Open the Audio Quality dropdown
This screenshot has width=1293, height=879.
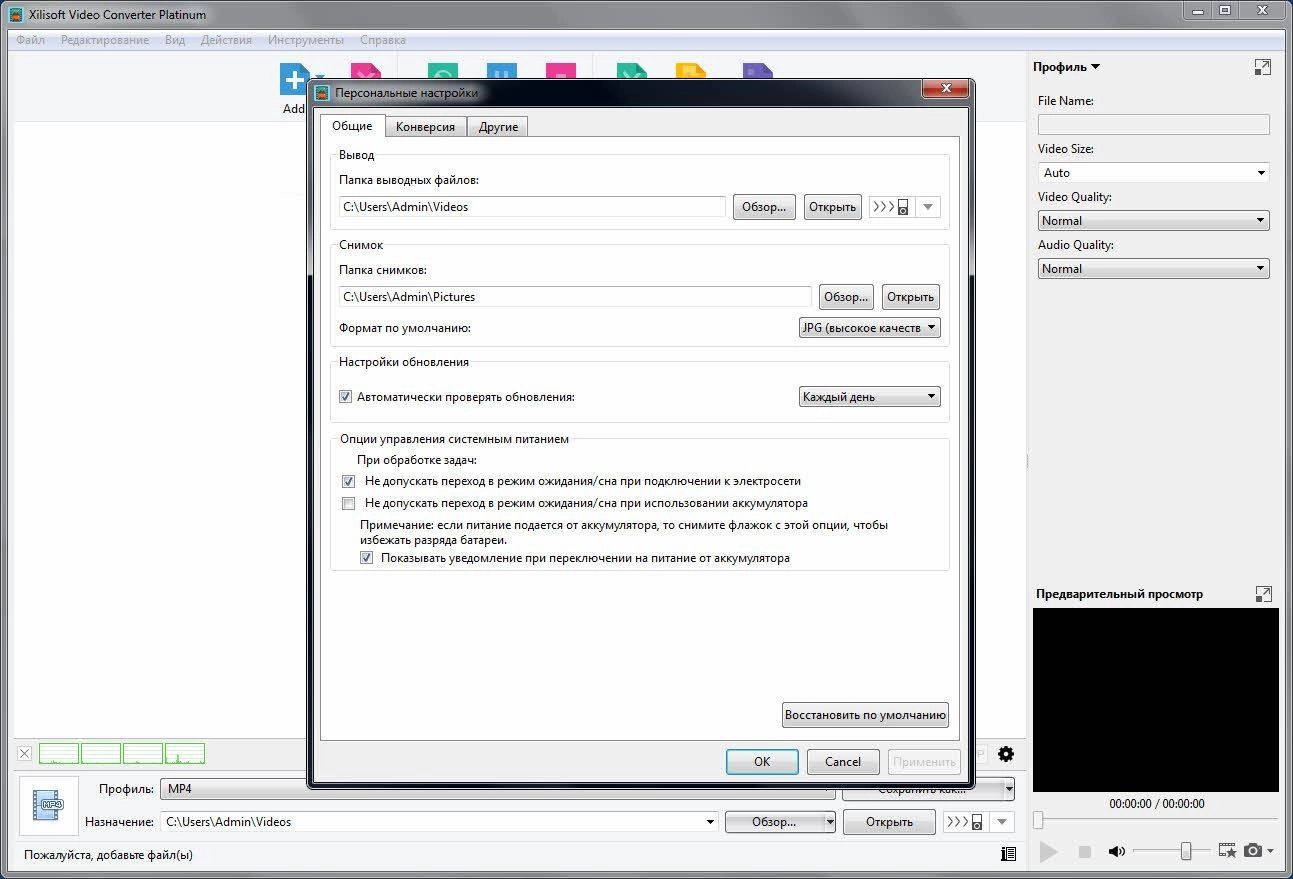[x=1153, y=268]
